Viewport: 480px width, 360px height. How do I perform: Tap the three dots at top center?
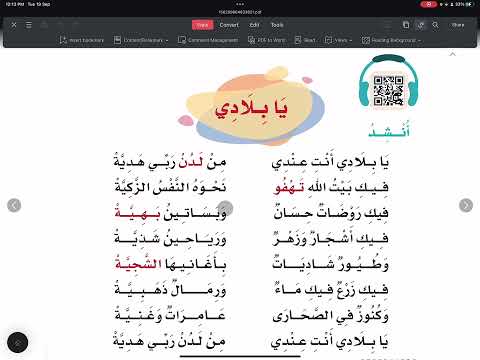[240, 4]
